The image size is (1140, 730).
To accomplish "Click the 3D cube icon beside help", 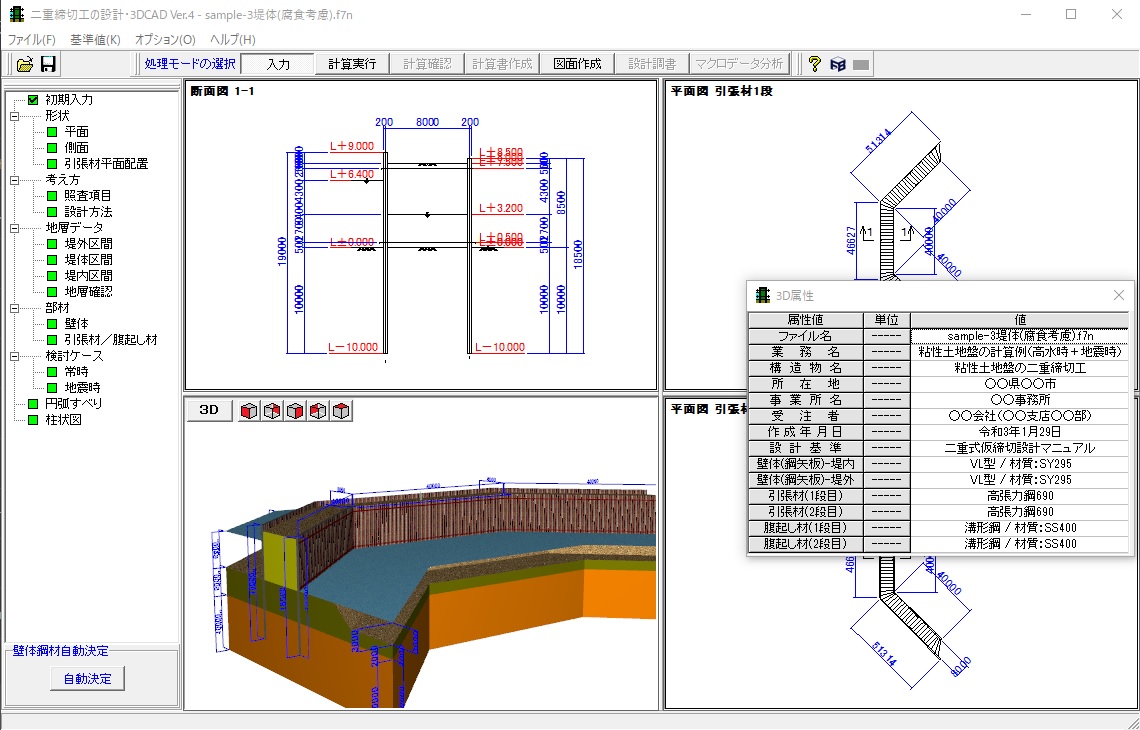I will click(838, 64).
